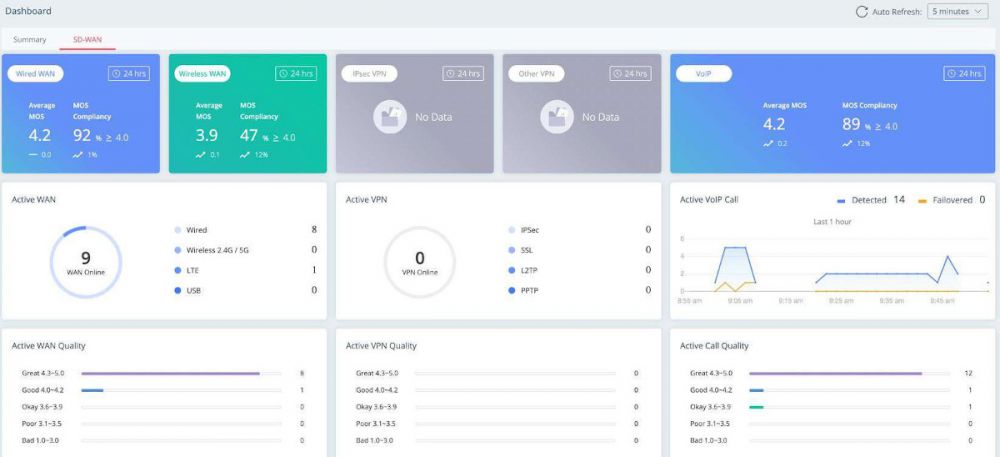Screen dimensions: 1000x457
Task: Click the Okay 3.6~3.9 call quality bar
Action: coord(849,407)
